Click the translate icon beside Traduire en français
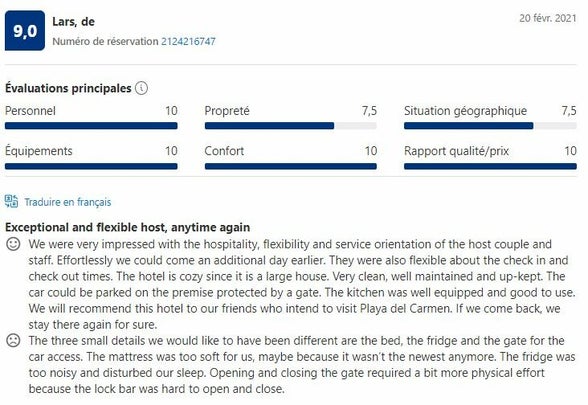588x405 pixels. click(x=11, y=201)
